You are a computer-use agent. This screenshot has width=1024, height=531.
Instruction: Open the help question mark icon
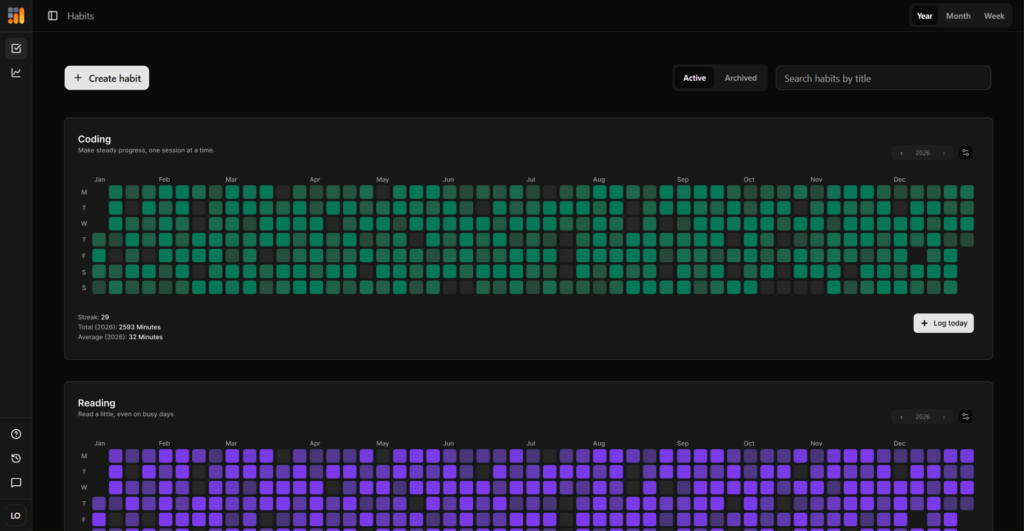[16, 434]
